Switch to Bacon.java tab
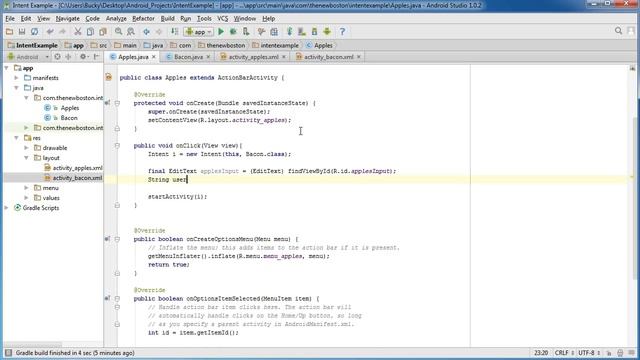This screenshot has height=360, width=640. [188, 57]
